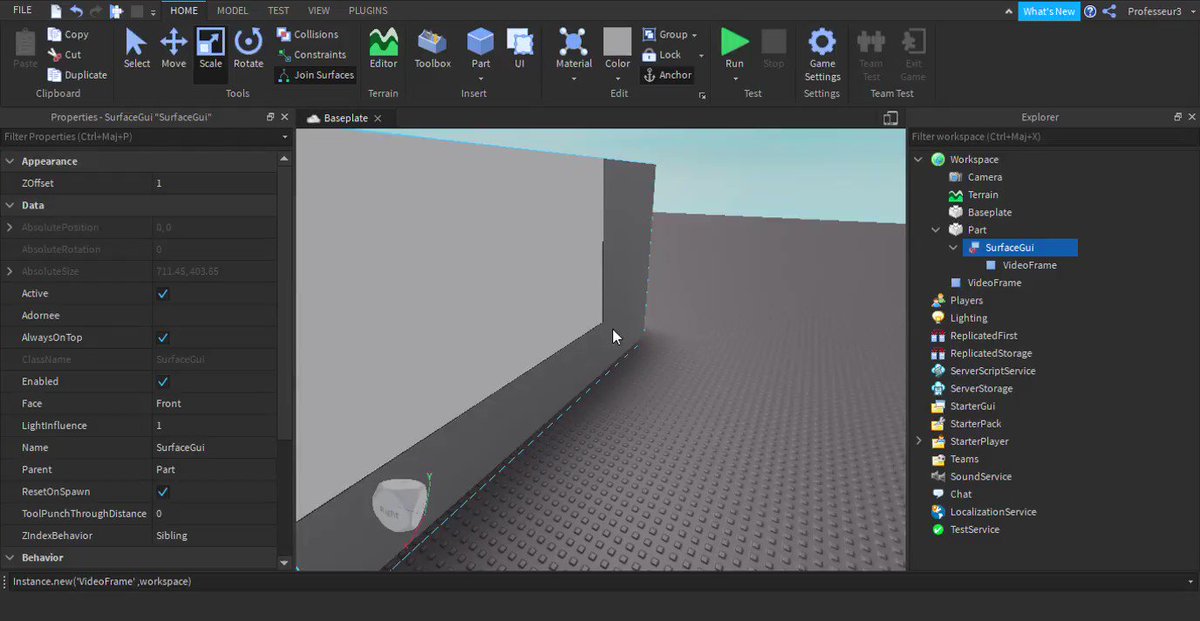
Task: Open Game Settings
Action: point(822,56)
